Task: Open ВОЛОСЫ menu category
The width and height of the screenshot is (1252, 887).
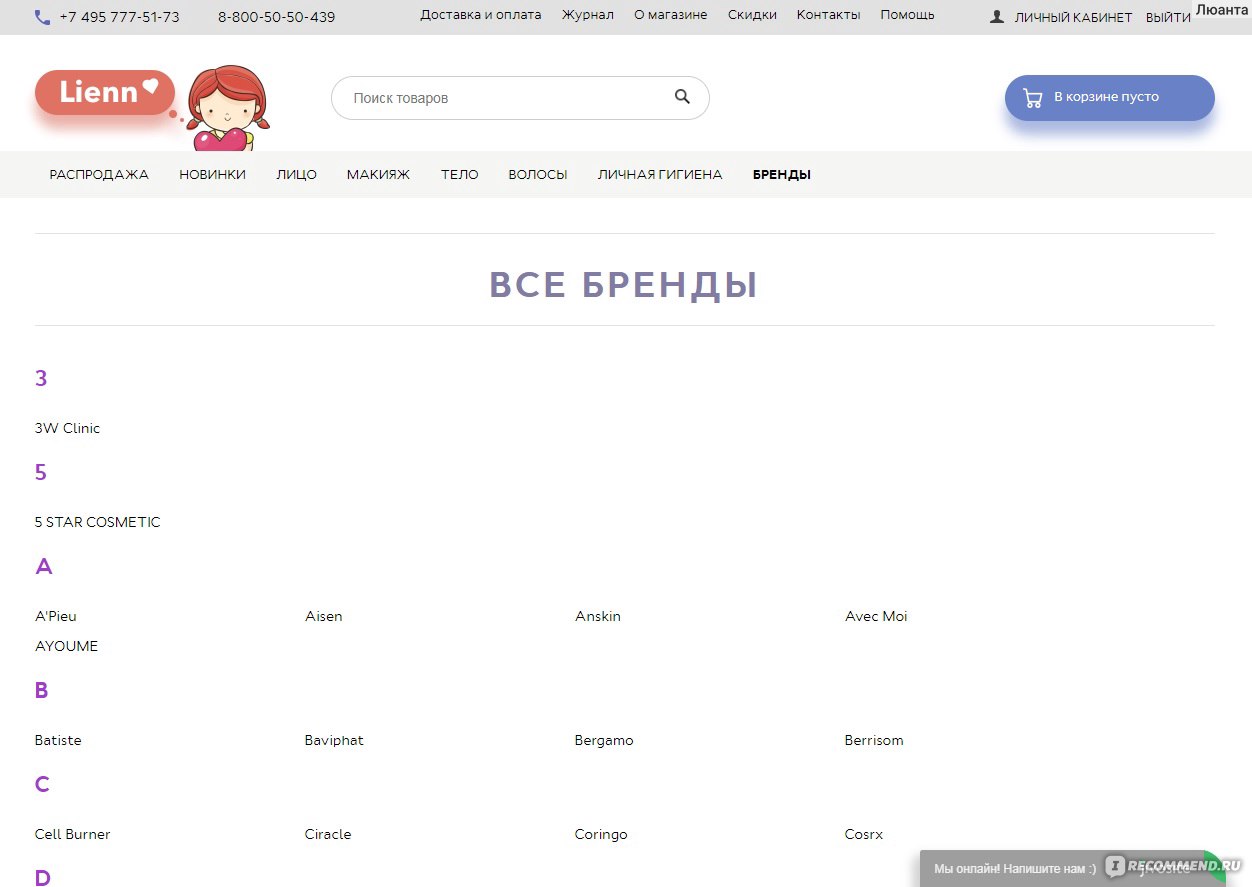Action: pos(538,175)
